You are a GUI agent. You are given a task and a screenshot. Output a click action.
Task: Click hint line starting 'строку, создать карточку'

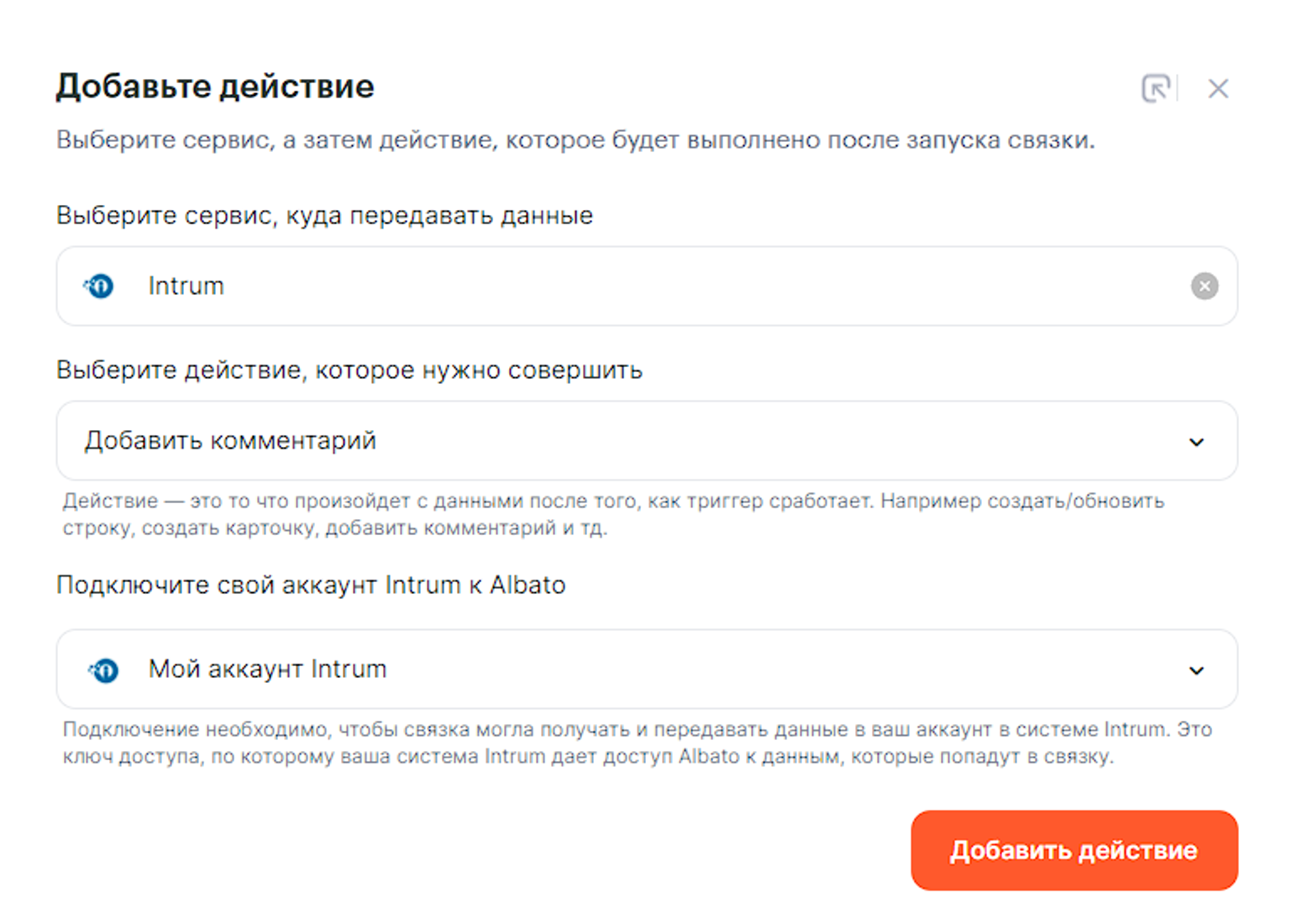(334, 528)
